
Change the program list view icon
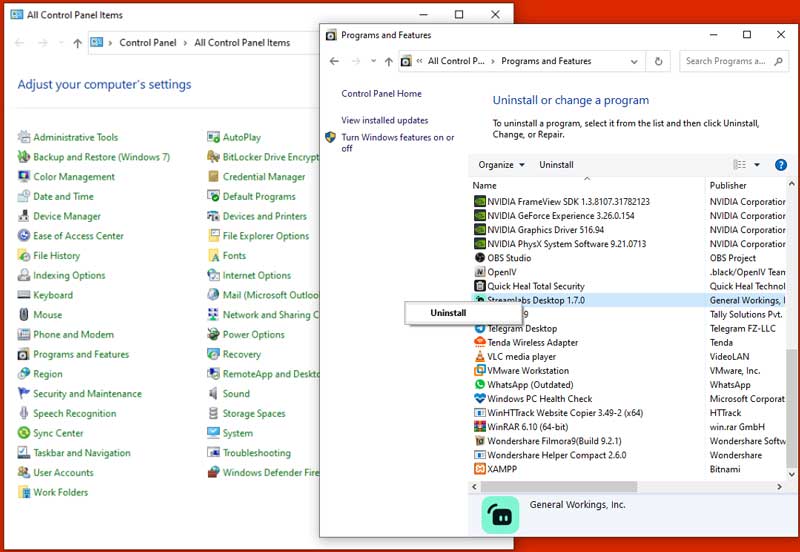coord(740,165)
